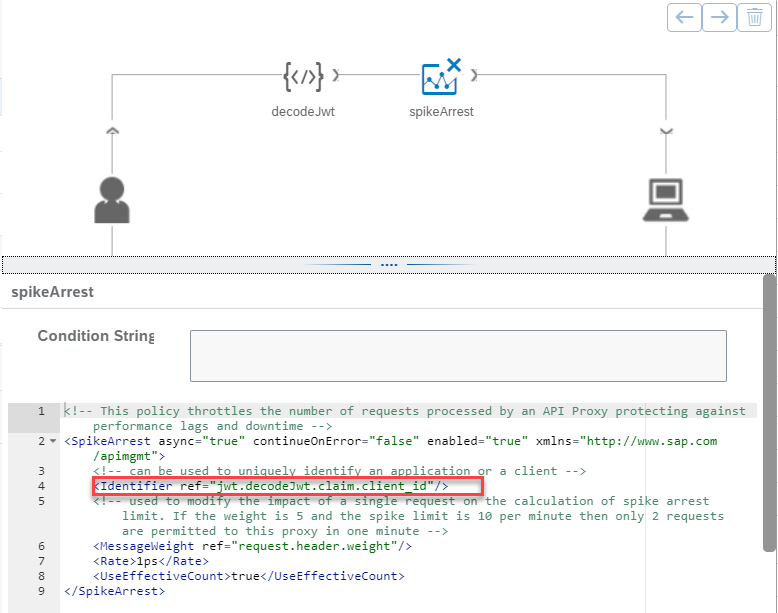The height and width of the screenshot is (613, 778).
Task: Click 'This policy throttles' comment line
Action: [x=405, y=418]
